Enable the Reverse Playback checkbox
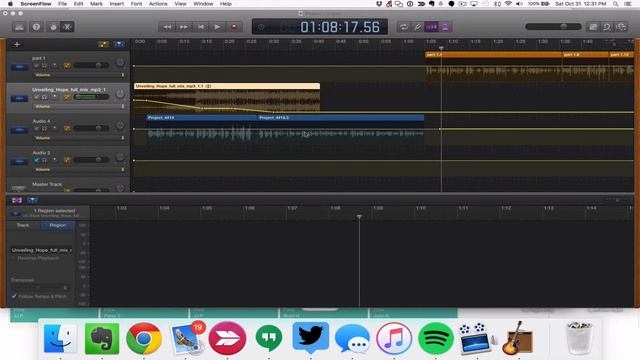640x360 pixels. point(13,258)
